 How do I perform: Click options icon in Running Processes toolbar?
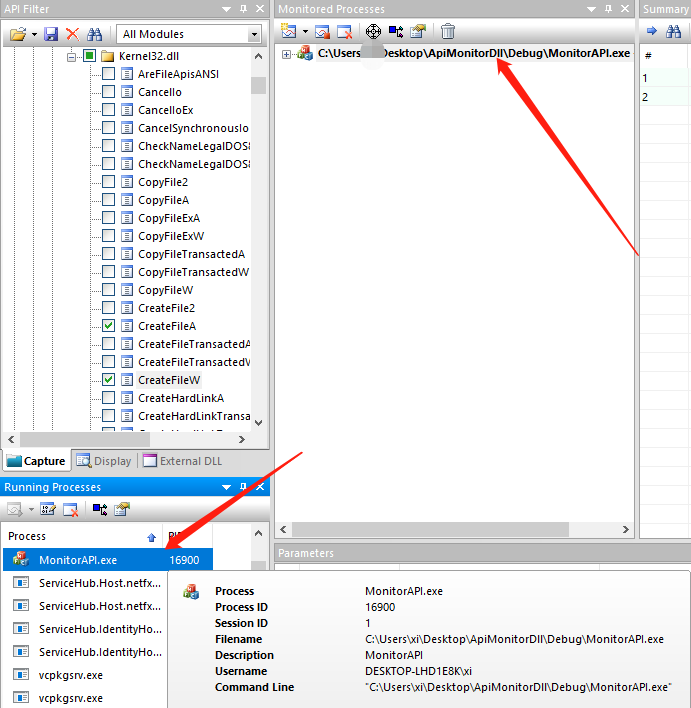(x=122, y=509)
